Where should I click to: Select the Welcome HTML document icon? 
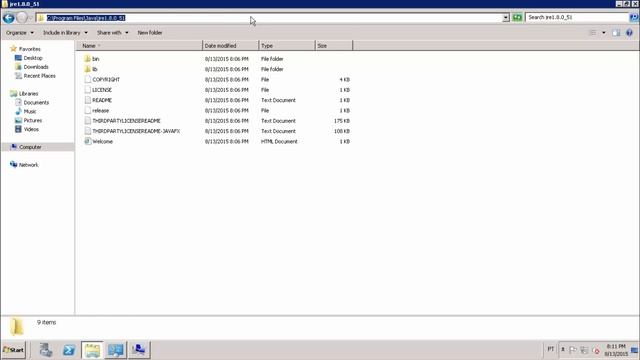[87, 141]
